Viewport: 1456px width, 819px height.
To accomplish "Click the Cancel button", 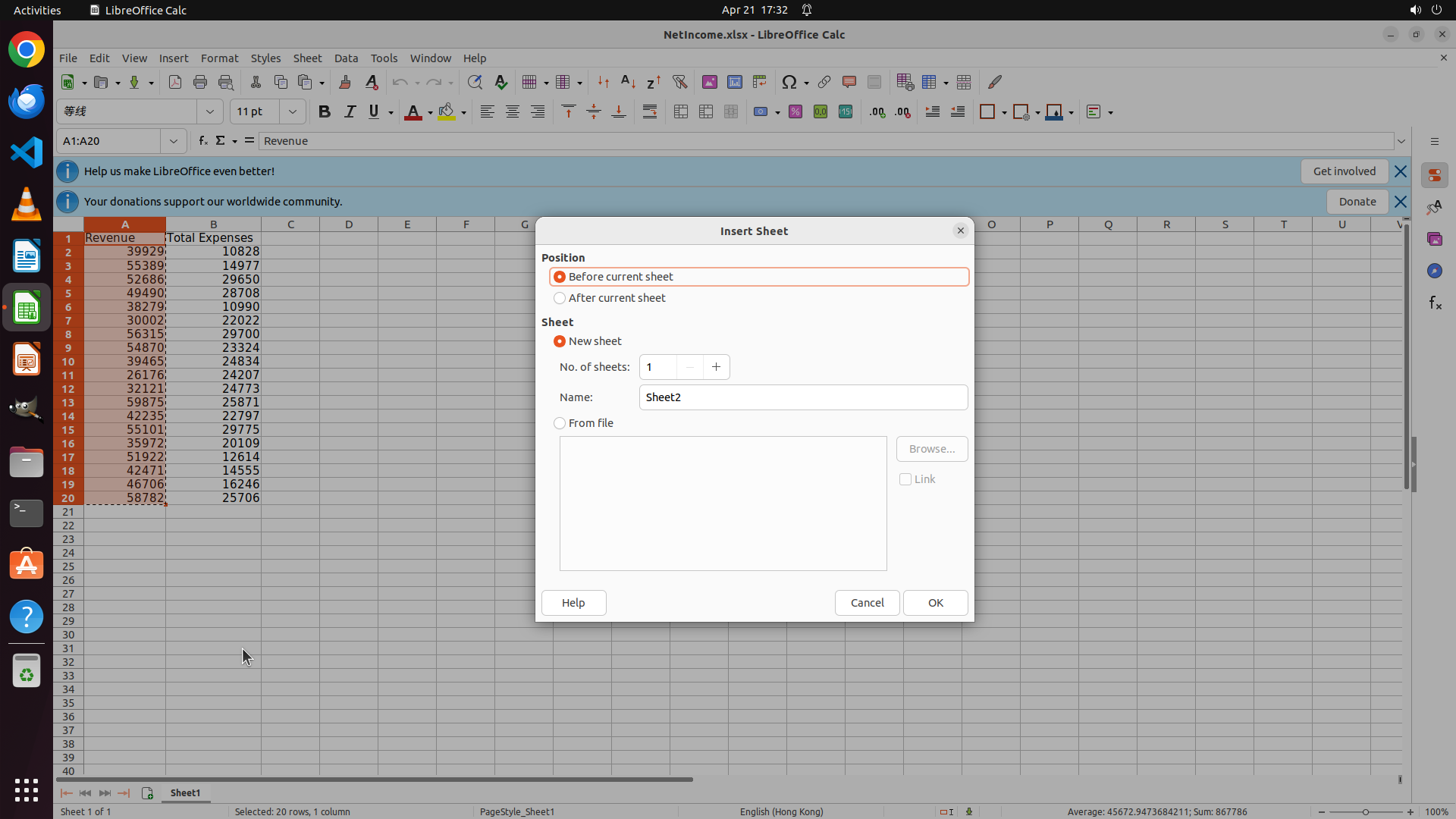I will (867, 603).
